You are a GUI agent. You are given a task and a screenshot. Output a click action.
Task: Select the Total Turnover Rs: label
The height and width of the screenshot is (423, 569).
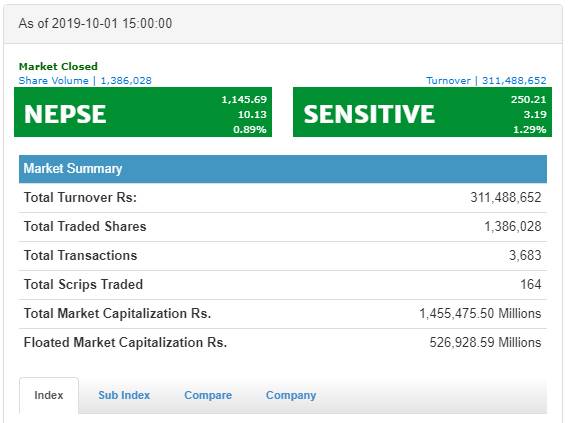[80, 197]
